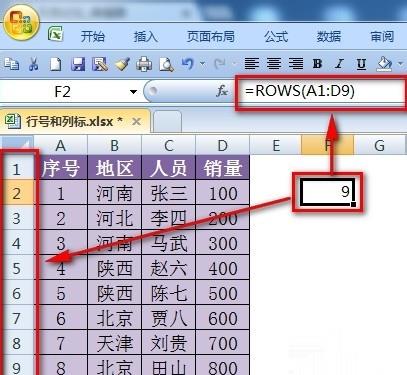Click the Undo arrow
The image size is (407, 375).
click(x=188, y=63)
